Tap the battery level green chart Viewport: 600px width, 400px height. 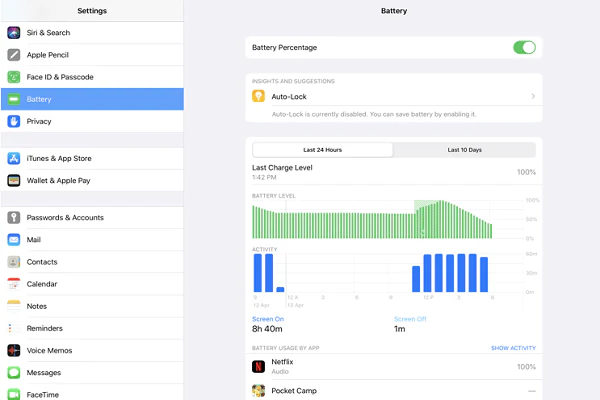(372, 219)
